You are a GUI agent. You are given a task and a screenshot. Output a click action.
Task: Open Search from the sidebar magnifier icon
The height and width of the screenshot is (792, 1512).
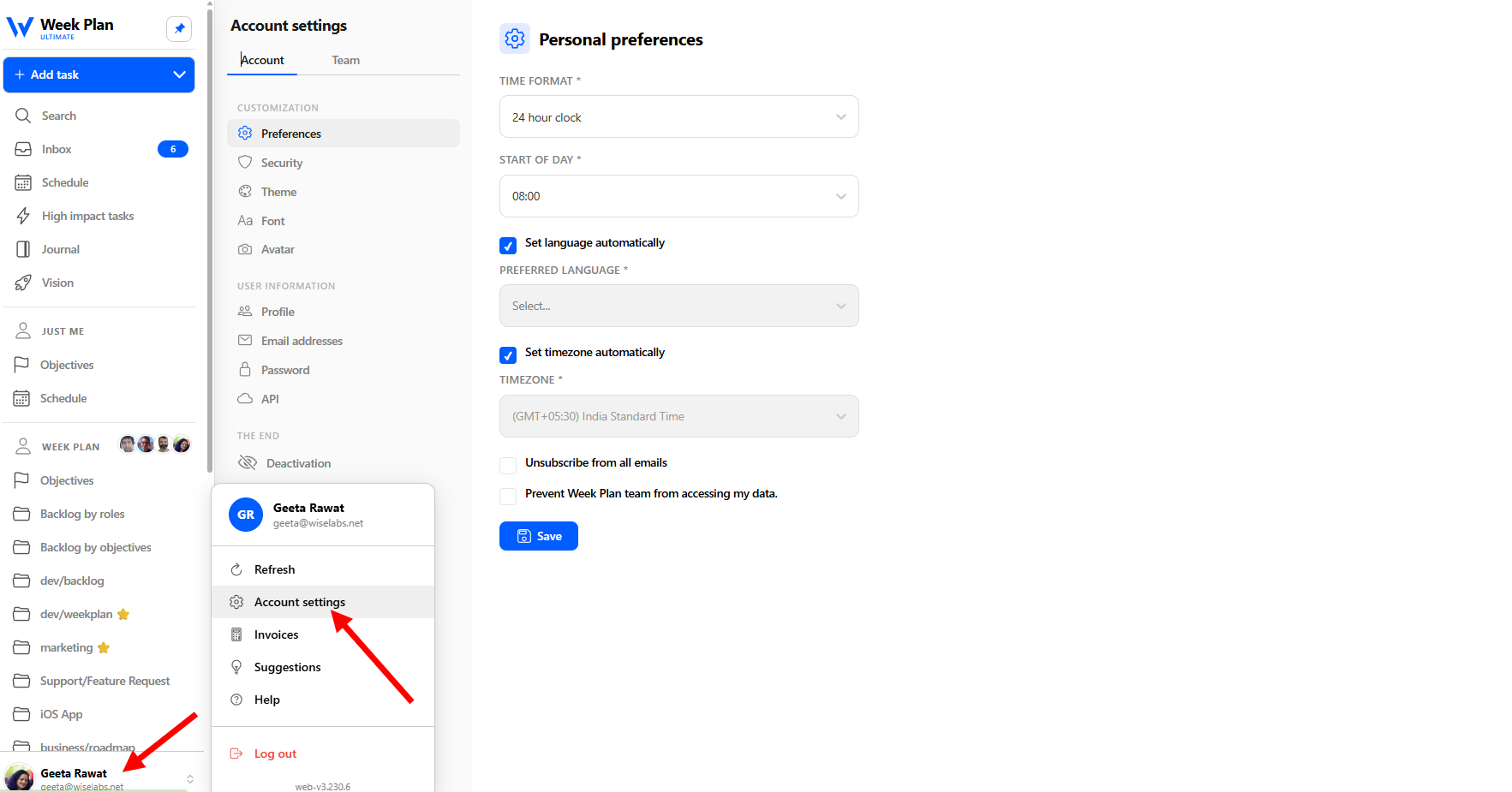[x=23, y=116]
